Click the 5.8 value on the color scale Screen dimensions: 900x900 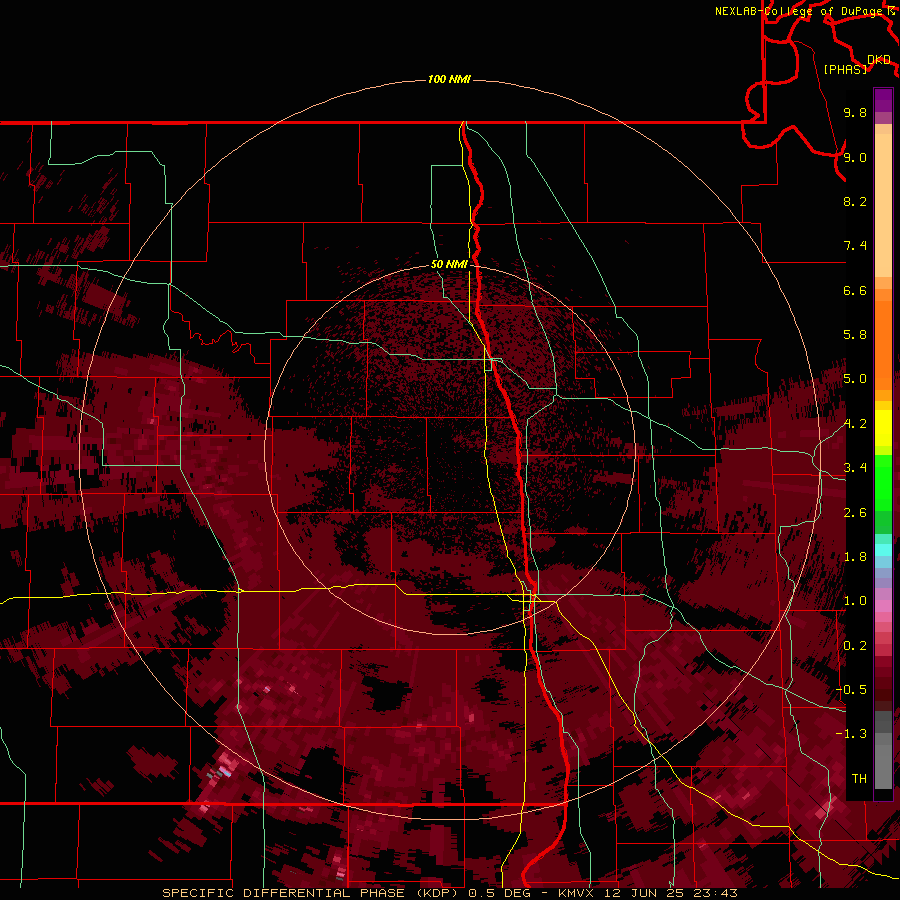pyautogui.click(x=855, y=335)
